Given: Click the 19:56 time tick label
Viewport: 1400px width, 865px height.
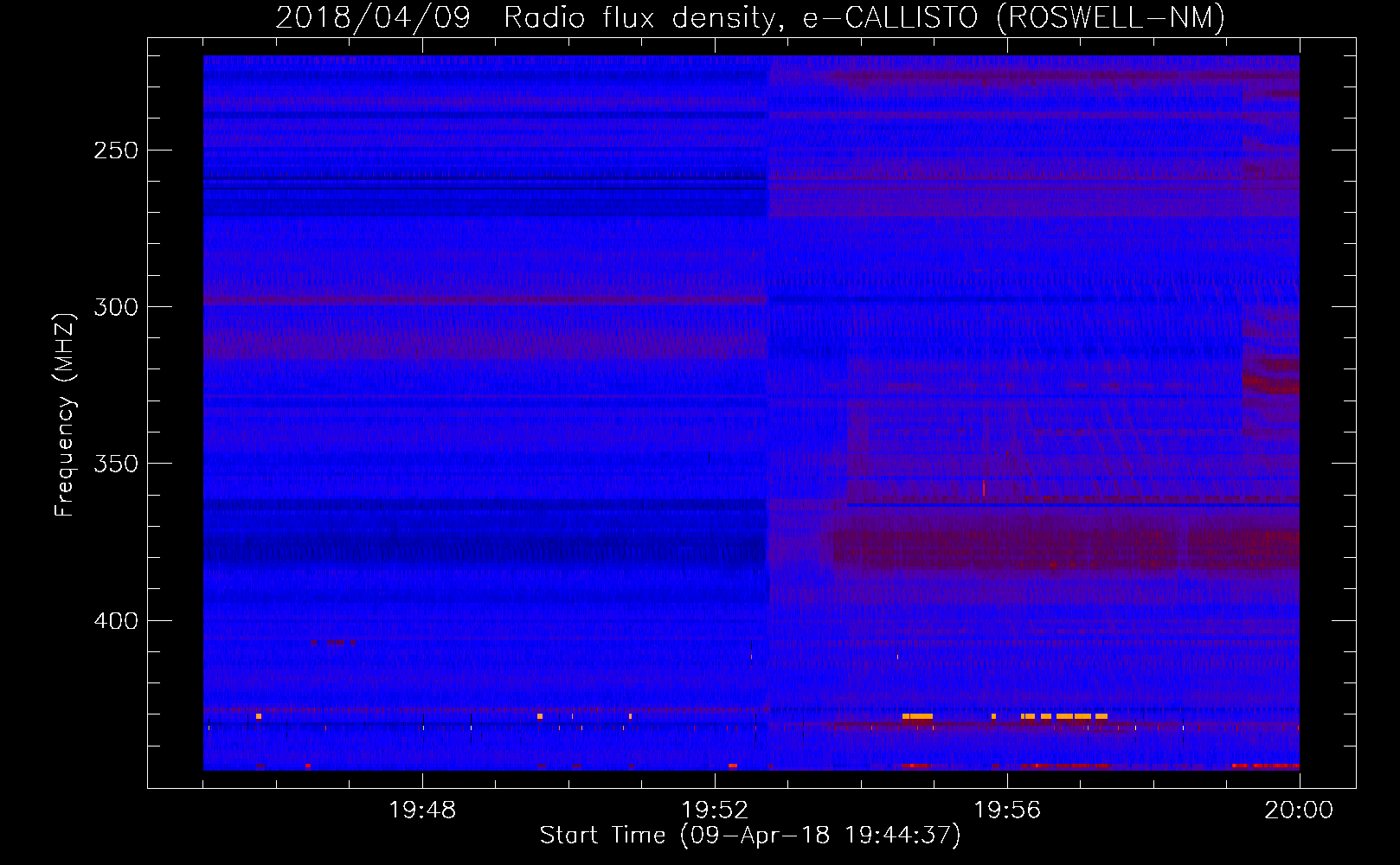Looking at the screenshot, I should 1007,811.
